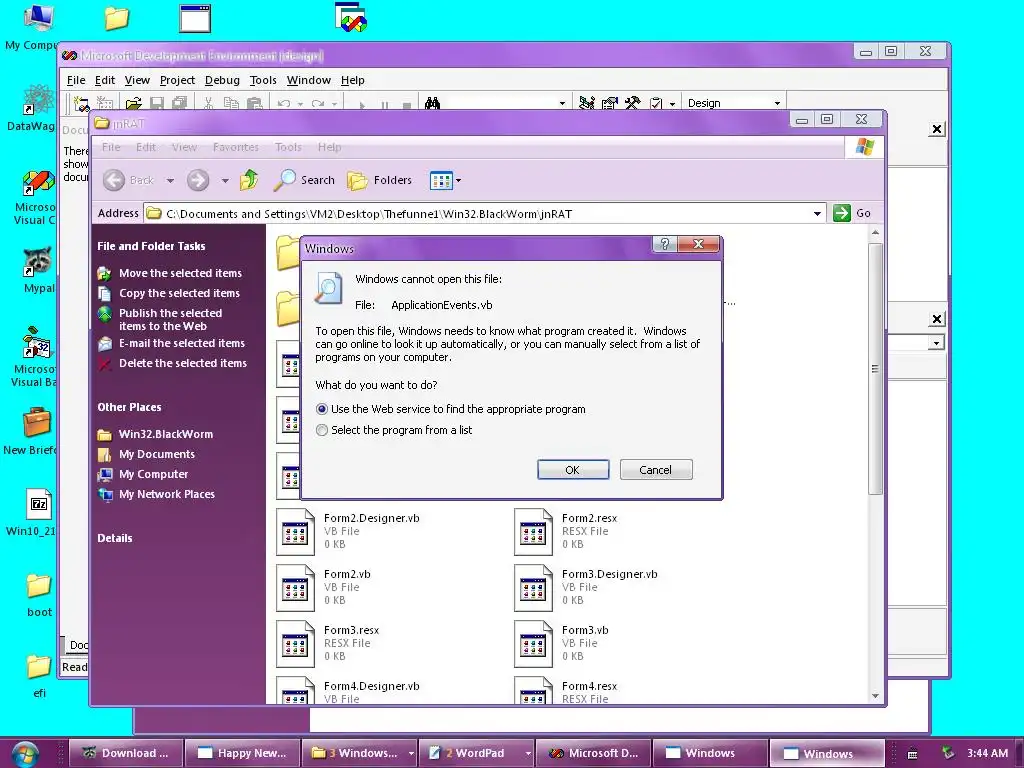Click 'E-mail the selected items' link
The width and height of the screenshot is (1024, 768).
(182, 344)
